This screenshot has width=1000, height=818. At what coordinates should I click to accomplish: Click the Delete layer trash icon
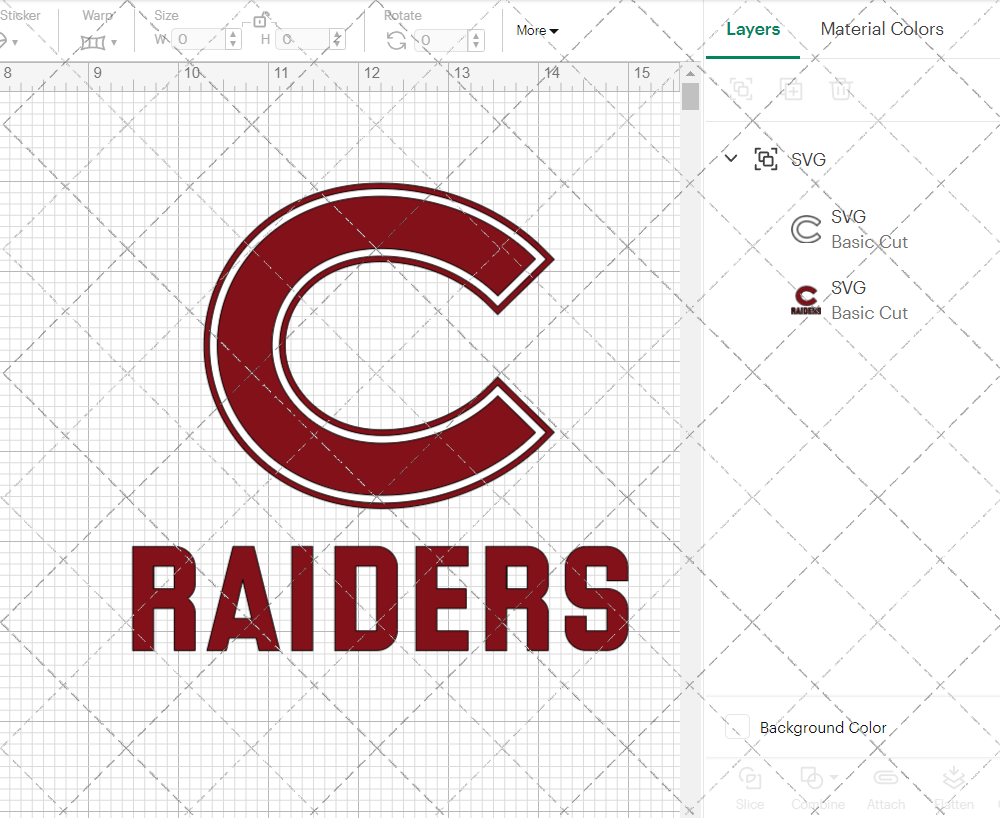841,89
